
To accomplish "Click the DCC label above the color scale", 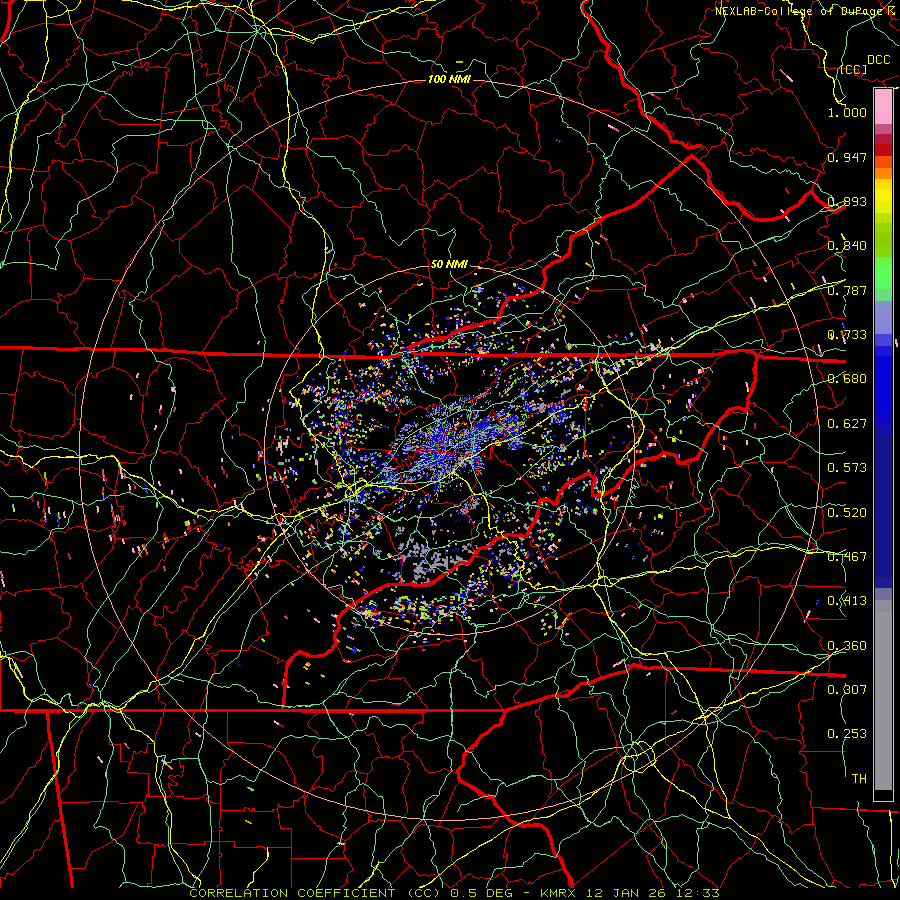I will pos(878,60).
